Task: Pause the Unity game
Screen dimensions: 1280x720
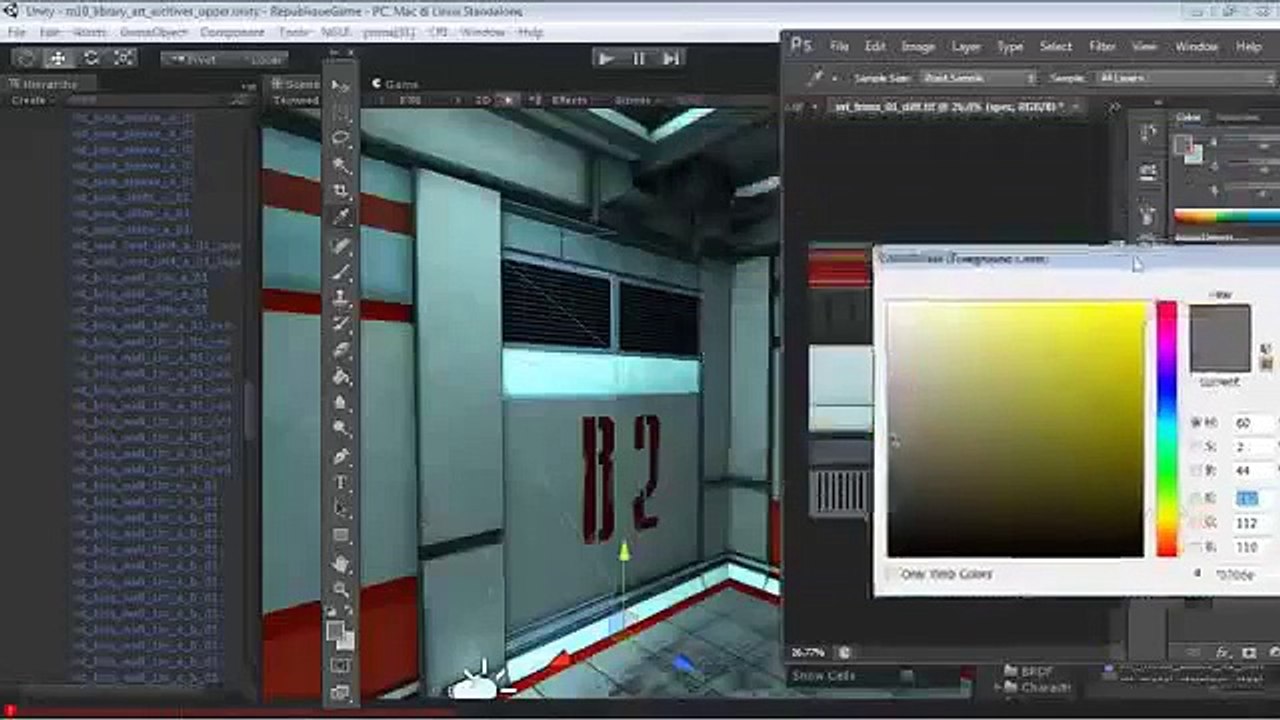Action: 639,59
